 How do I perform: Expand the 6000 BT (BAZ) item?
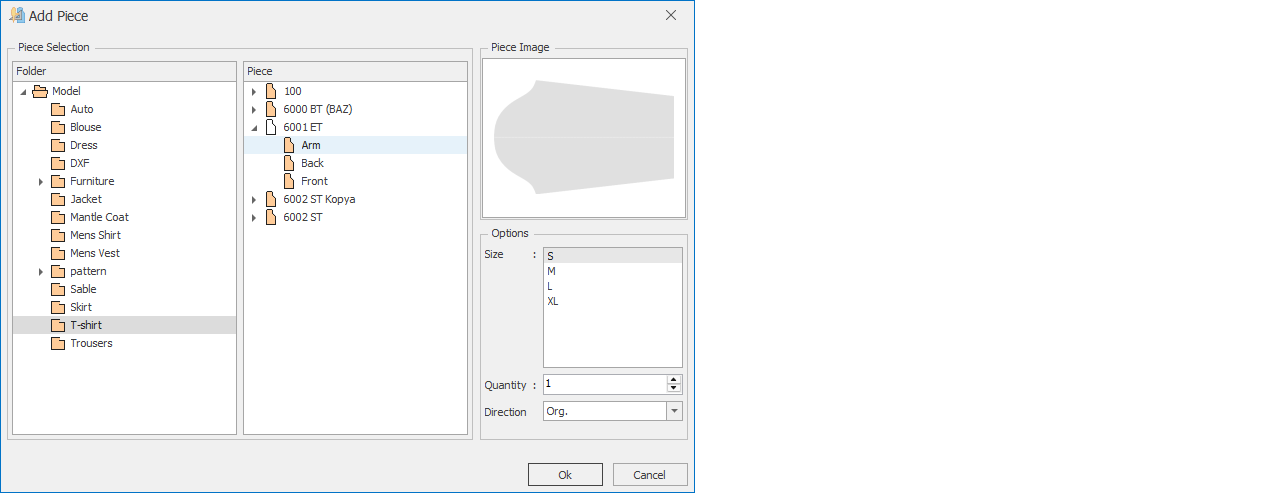point(254,110)
